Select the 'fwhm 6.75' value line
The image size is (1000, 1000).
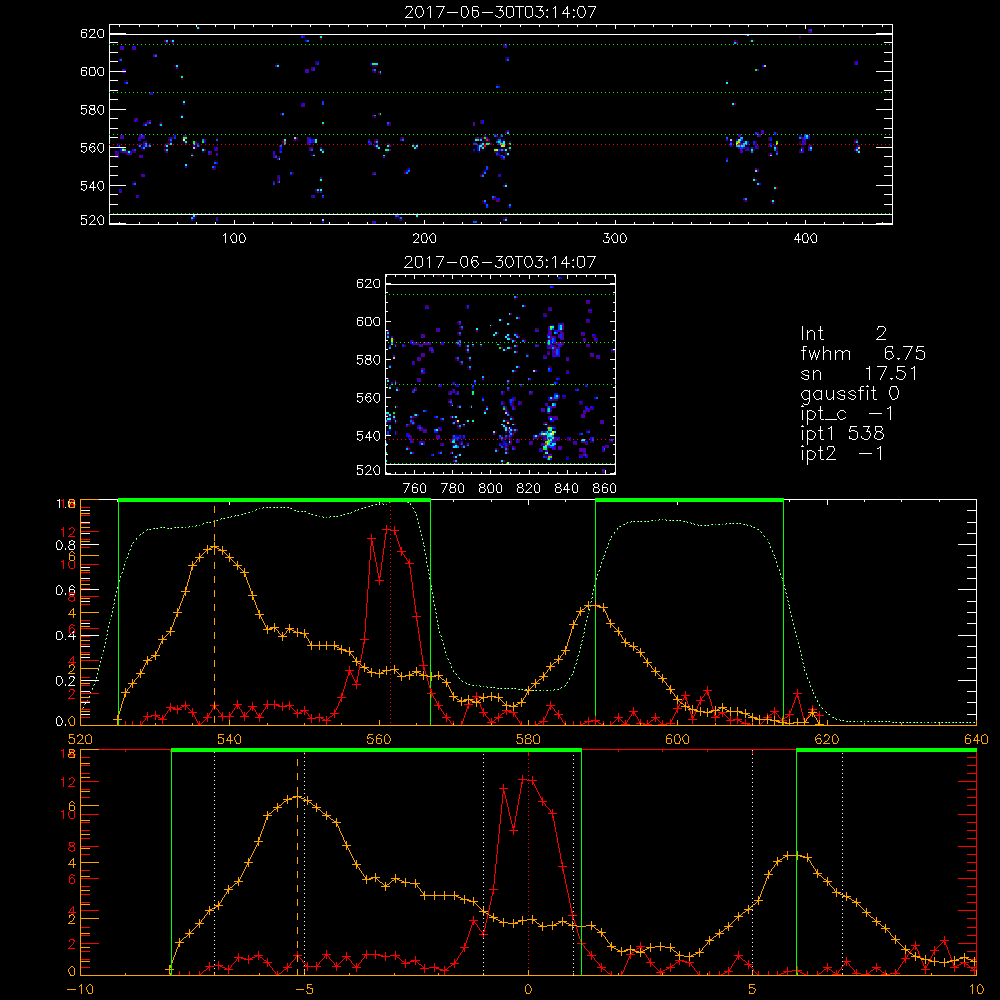pos(863,353)
